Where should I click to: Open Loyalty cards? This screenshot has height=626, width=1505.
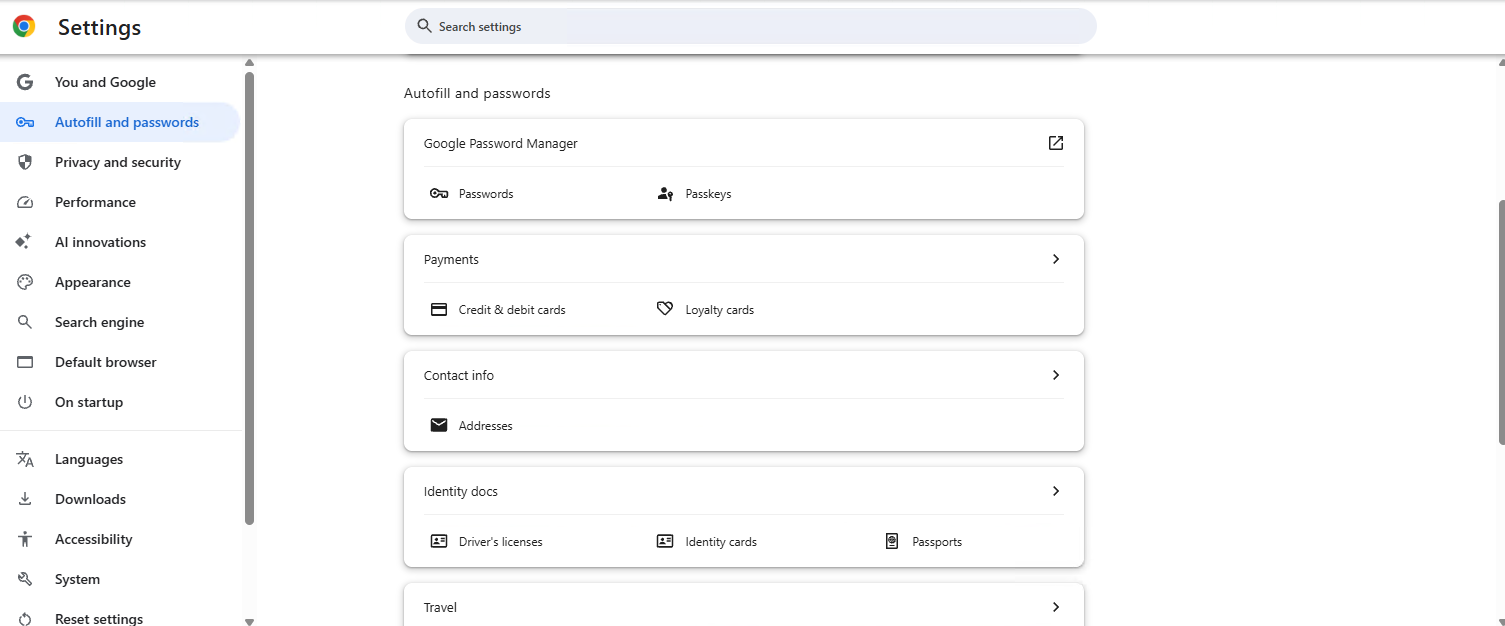(x=719, y=310)
